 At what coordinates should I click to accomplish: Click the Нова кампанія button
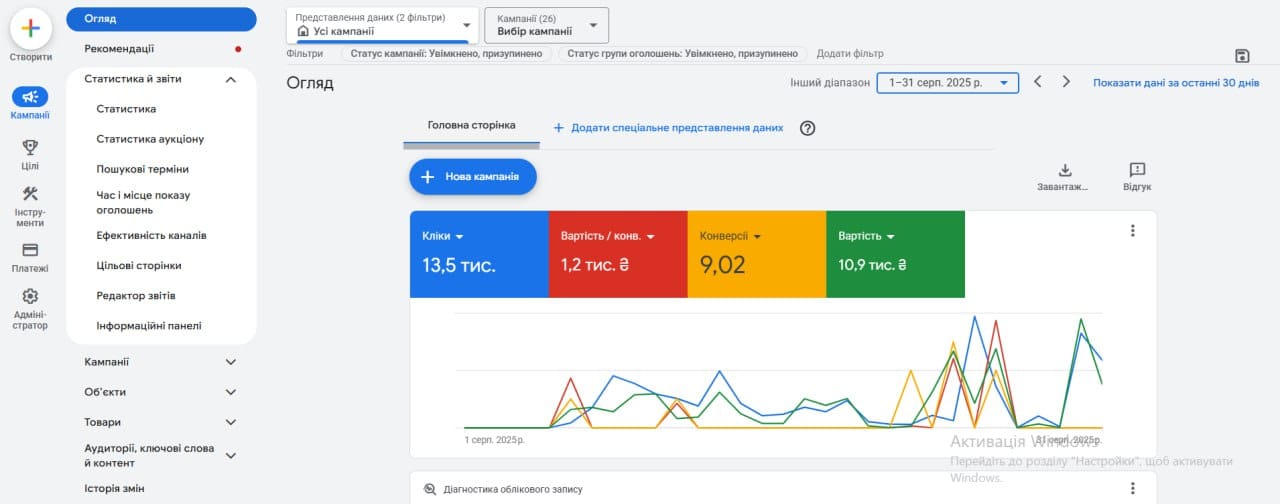click(x=473, y=177)
